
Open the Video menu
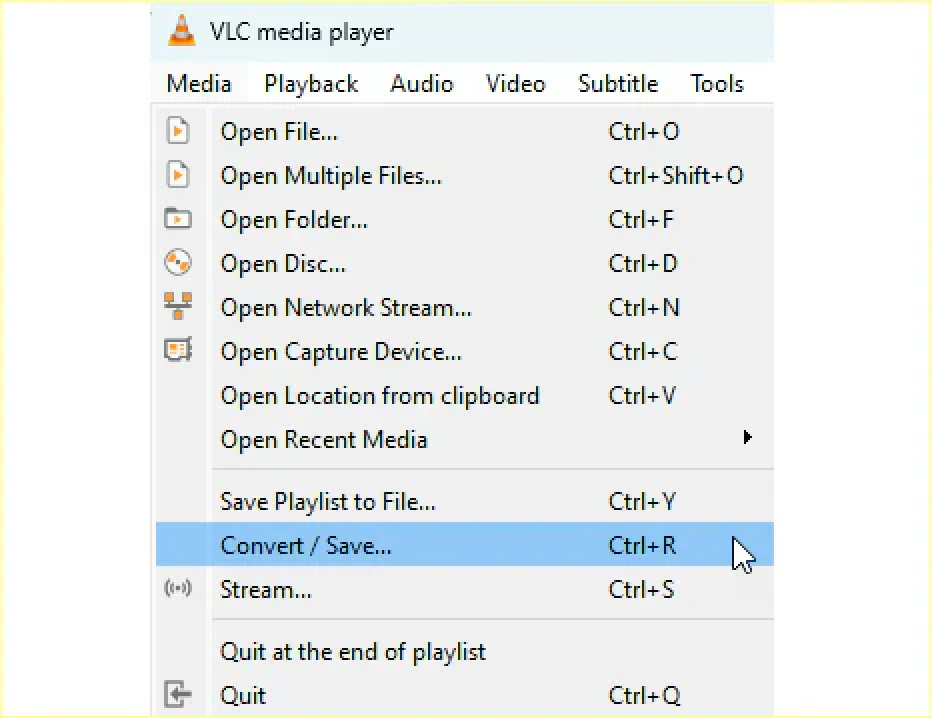pos(515,84)
